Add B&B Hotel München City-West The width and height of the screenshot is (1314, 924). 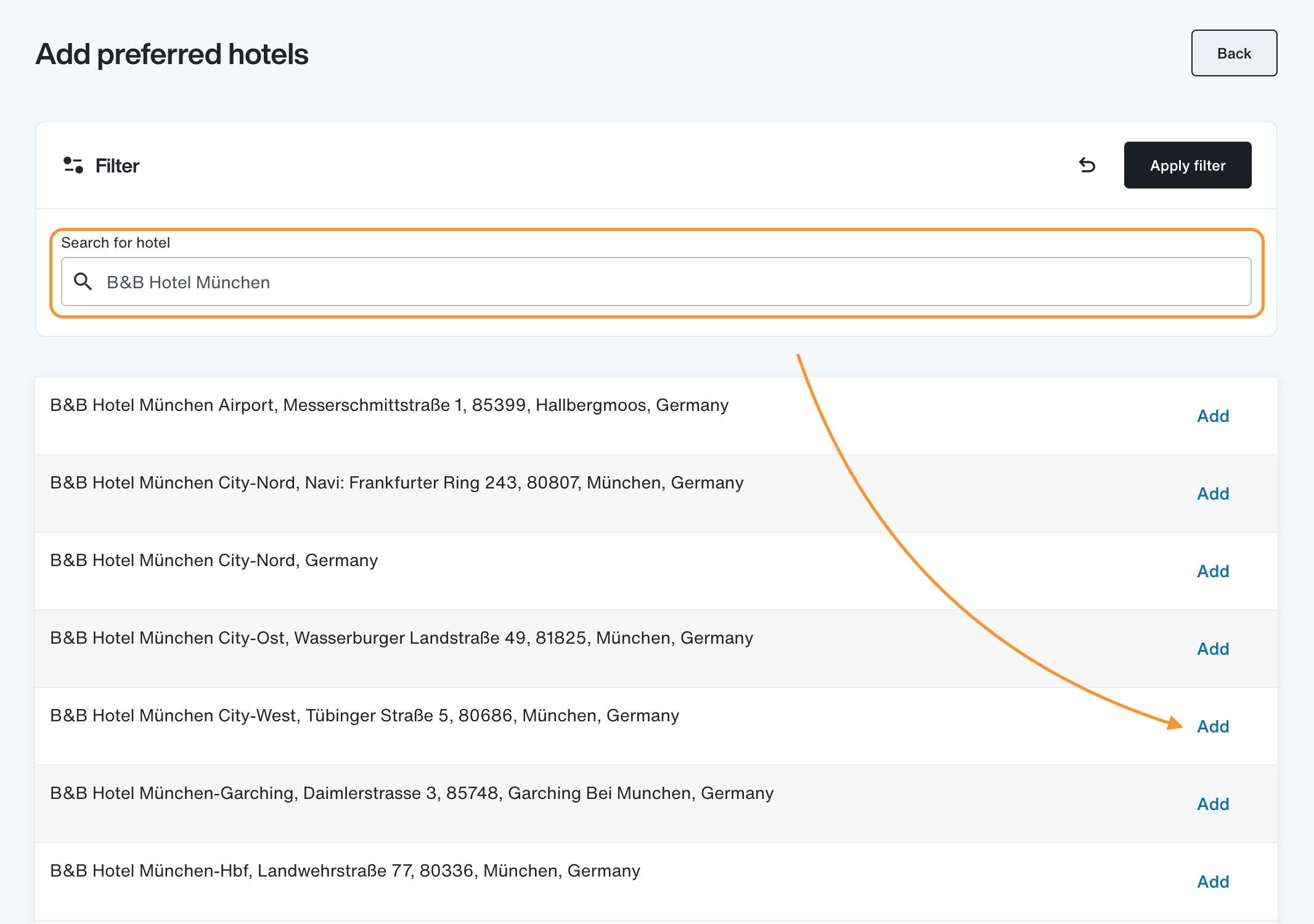pos(1213,726)
